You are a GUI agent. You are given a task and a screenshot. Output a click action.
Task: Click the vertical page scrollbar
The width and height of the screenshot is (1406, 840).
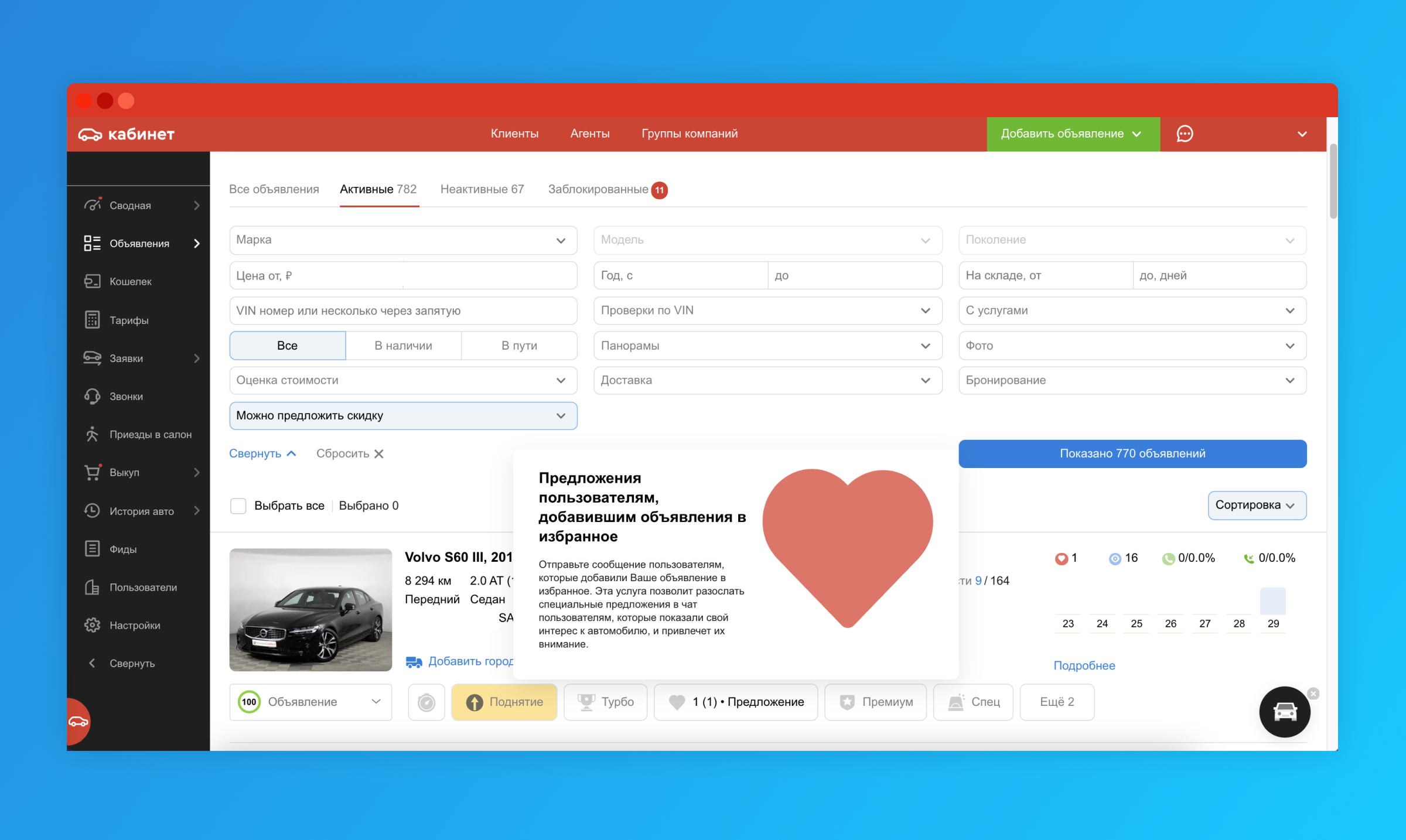1333,181
